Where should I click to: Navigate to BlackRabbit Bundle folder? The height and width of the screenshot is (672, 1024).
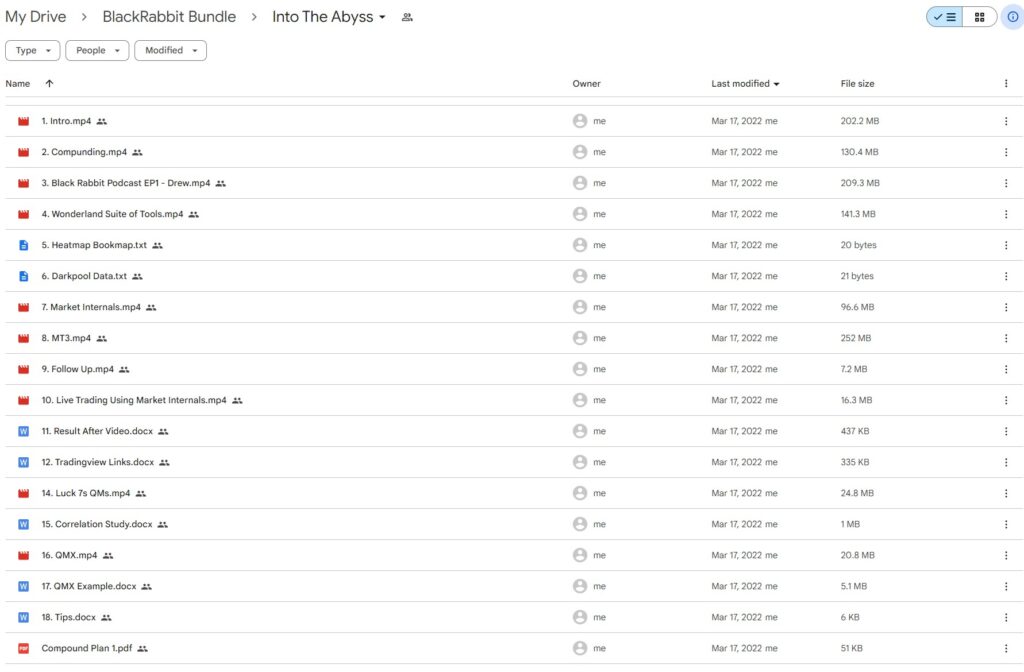pyautogui.click(x=169, y=17)
